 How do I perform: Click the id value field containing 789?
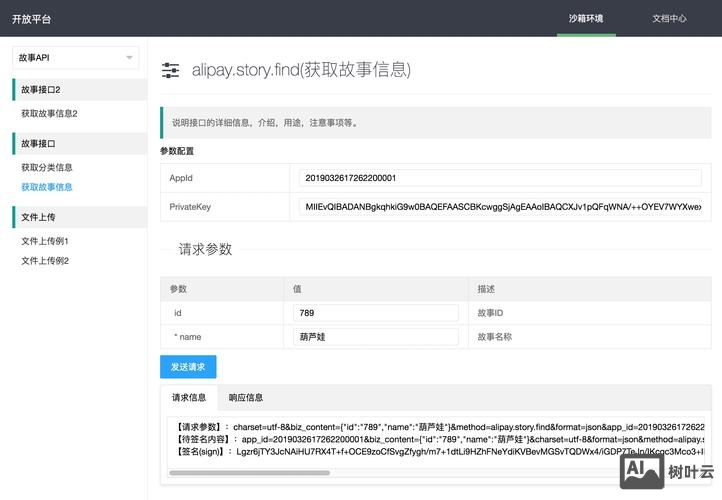click(376, 313)
